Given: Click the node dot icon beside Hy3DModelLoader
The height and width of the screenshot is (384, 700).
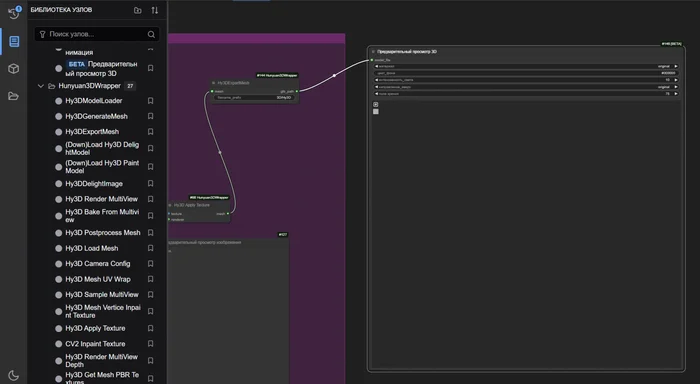Looking at the screenshot, I should (58, 101).
